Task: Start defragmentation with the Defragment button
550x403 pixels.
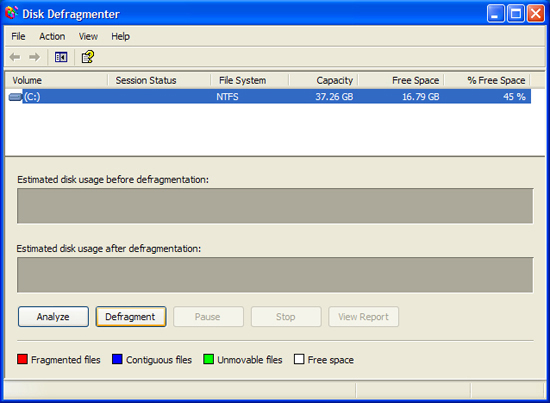Action: (x=130, y=317)
